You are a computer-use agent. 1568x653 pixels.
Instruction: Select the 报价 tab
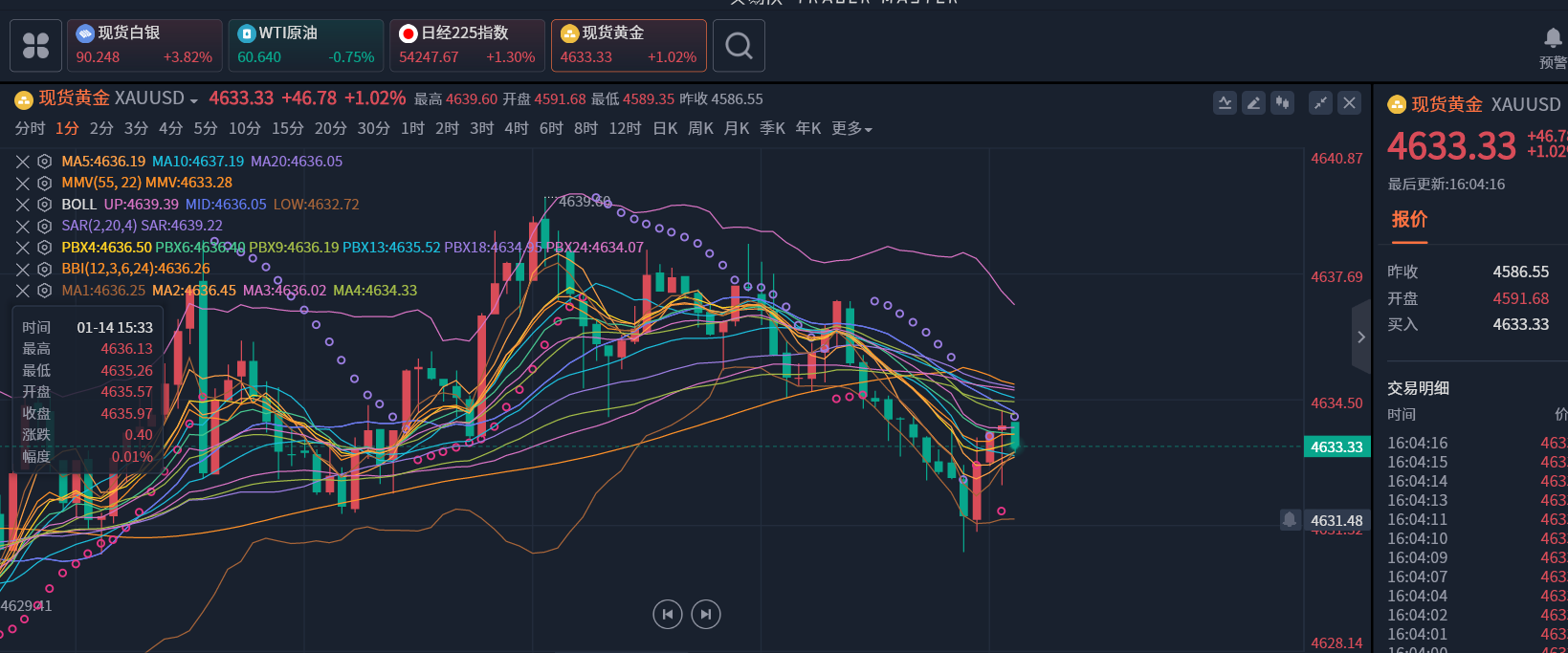point(1409,220)
